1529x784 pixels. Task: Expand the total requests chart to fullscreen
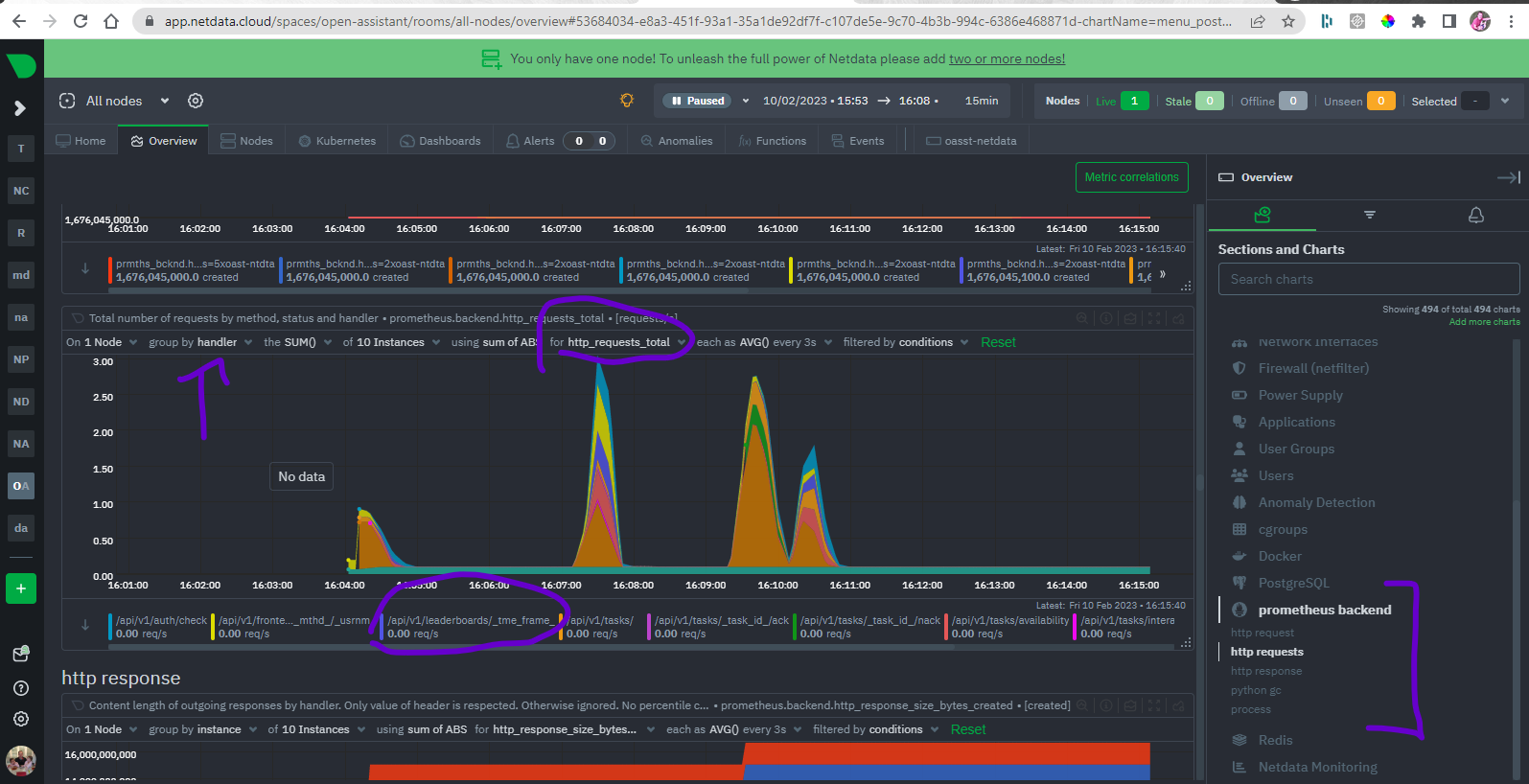click(x=1155, y=318)
